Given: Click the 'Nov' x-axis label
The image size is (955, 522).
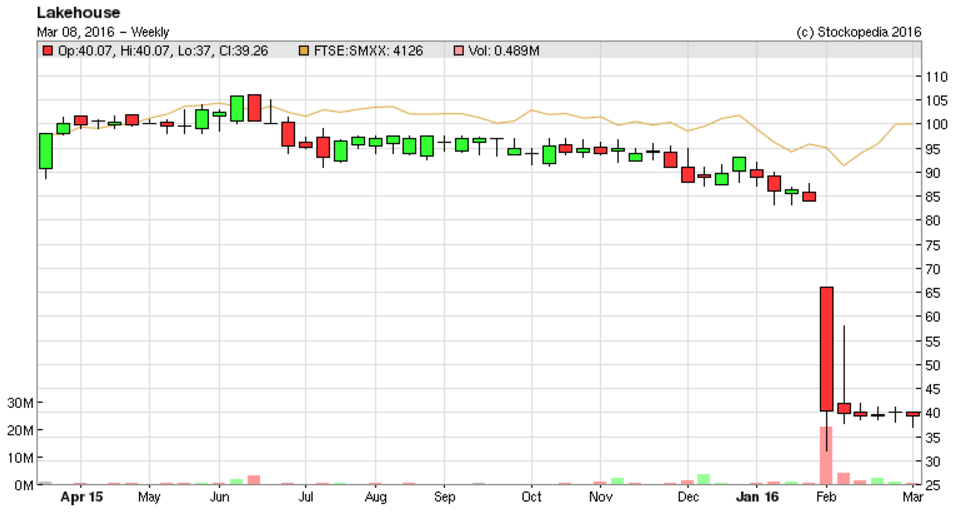Looking at the screenshot, I should tap(601, 497).
